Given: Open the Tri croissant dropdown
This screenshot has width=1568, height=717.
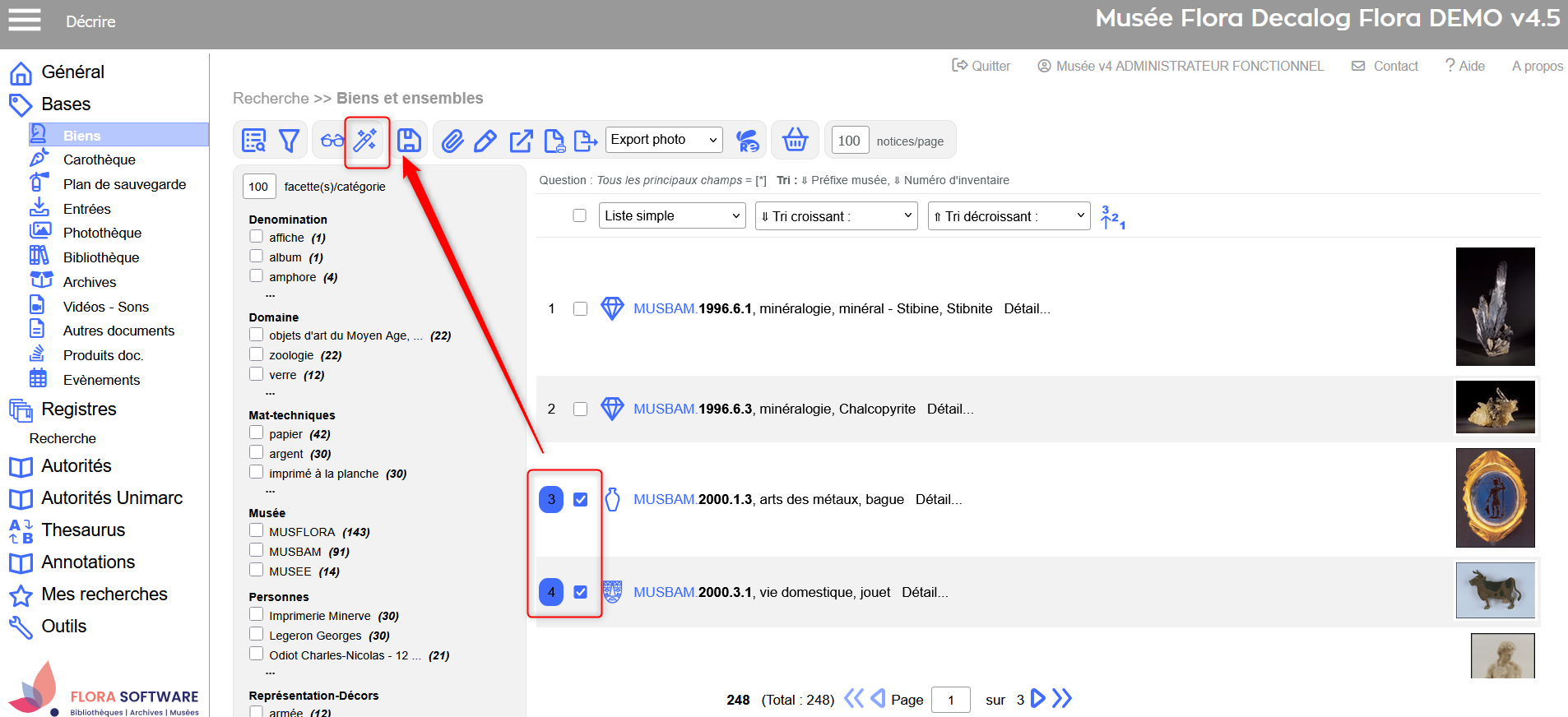Looking at the screenshot, I should point(836,216).
